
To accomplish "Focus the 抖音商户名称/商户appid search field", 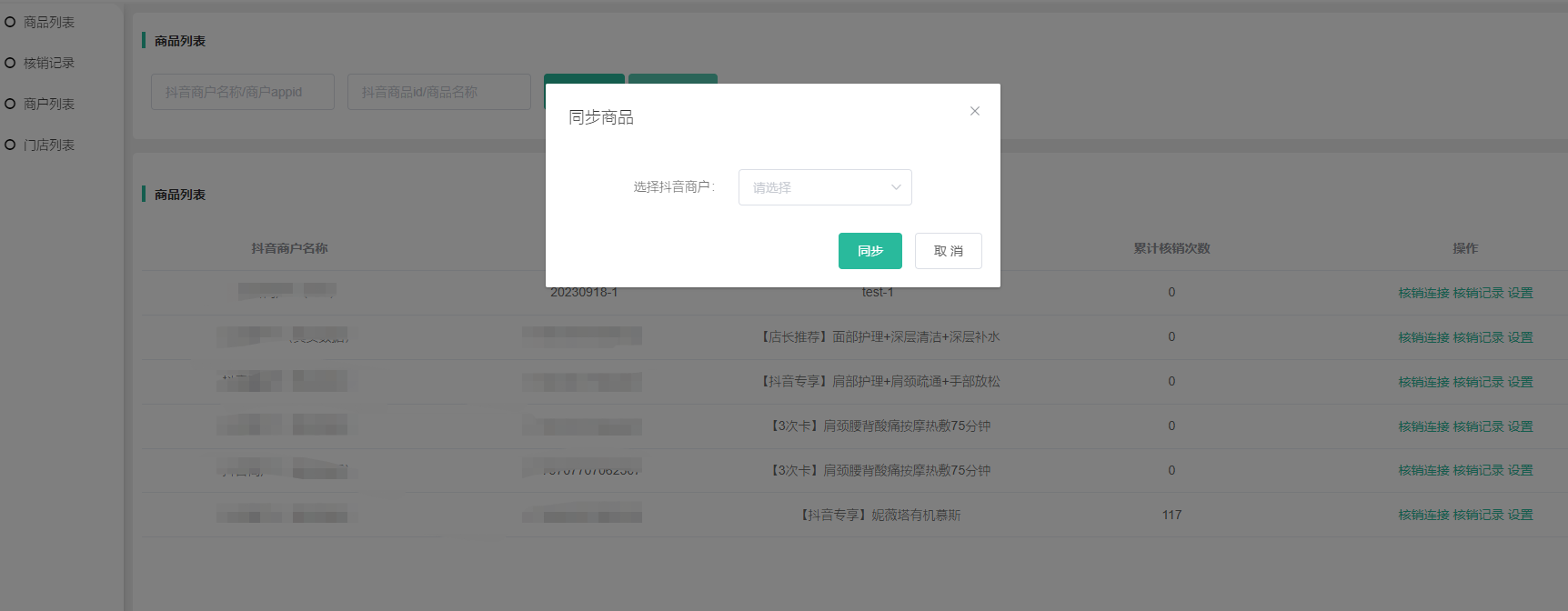I will click(243, 92).
